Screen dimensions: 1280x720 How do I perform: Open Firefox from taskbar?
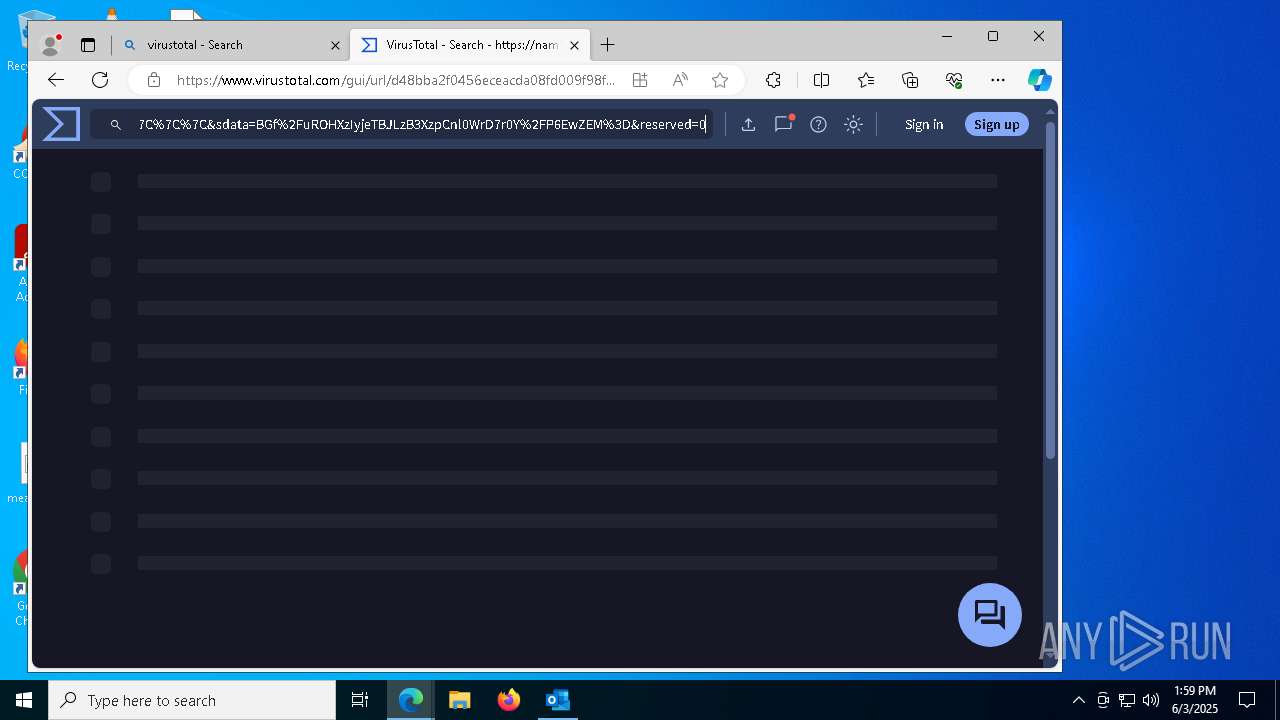[509, 700]
